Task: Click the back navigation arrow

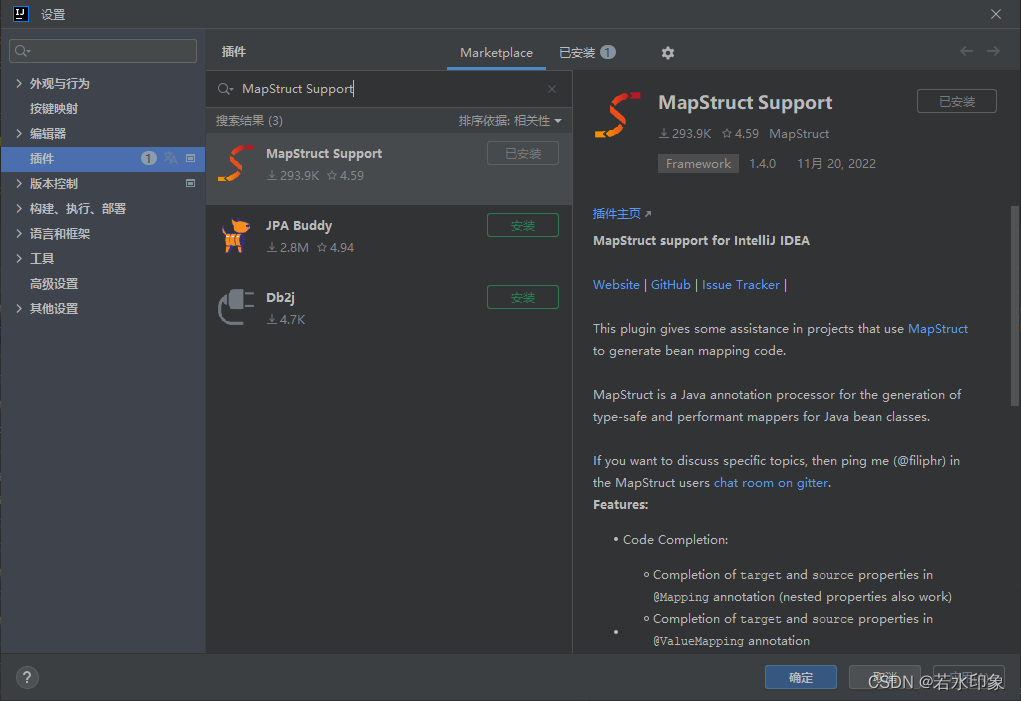Action: click(966, 51)
